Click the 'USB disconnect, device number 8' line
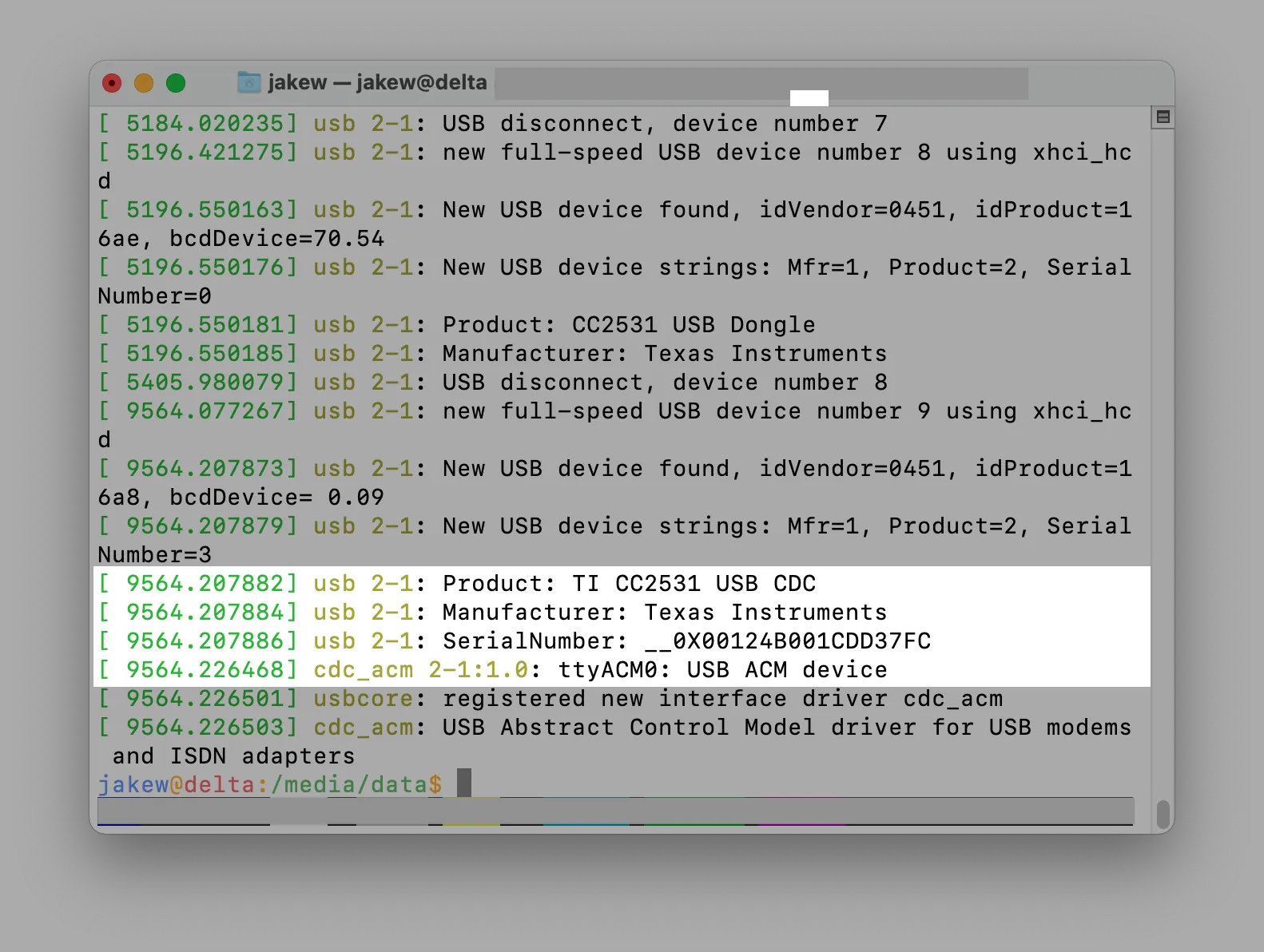This screenshot has height=952, width=1264. coord(492,383)
